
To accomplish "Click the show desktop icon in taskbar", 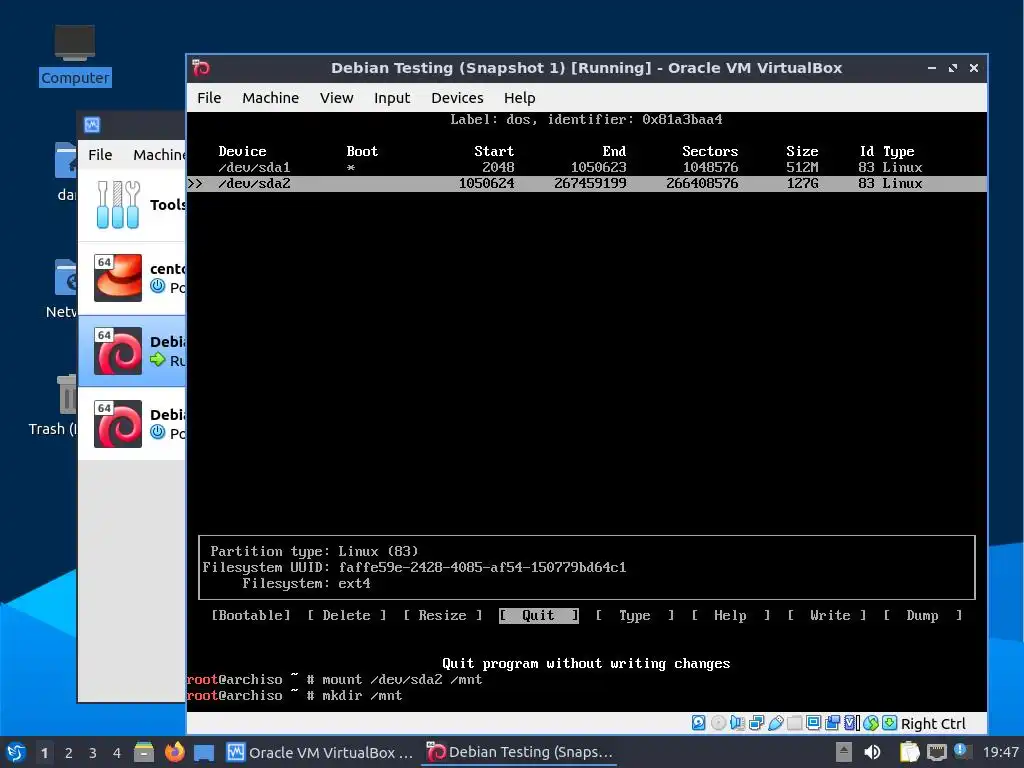I will [204, 752].
